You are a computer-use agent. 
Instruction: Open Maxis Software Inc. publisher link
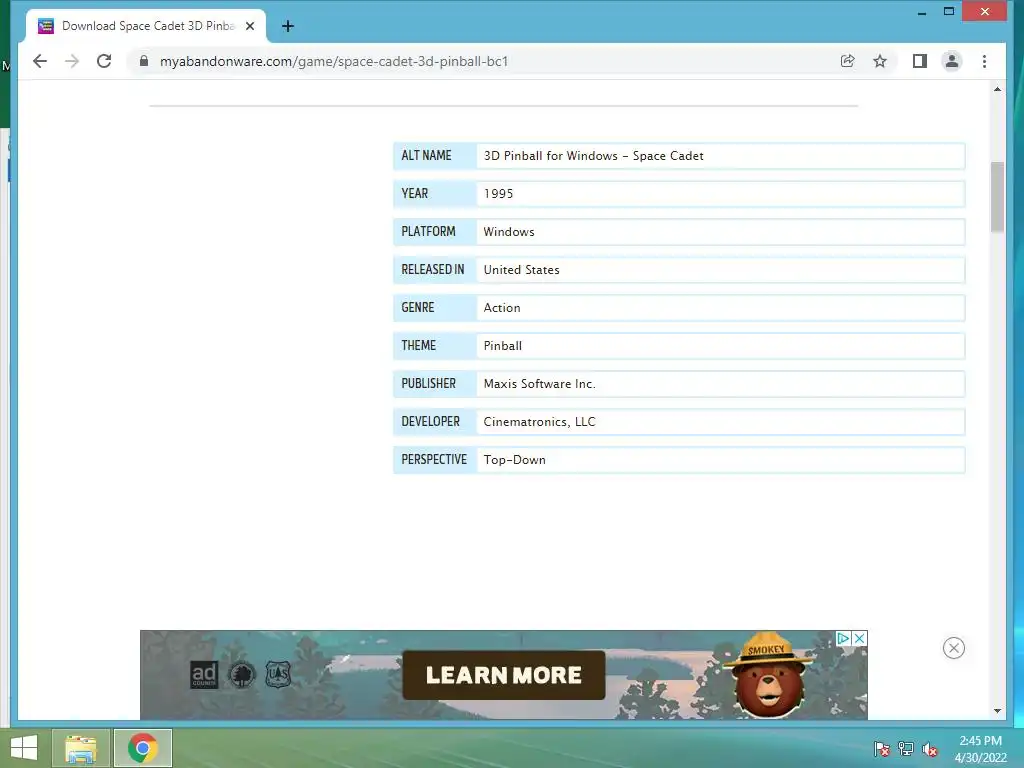point(539,384)
